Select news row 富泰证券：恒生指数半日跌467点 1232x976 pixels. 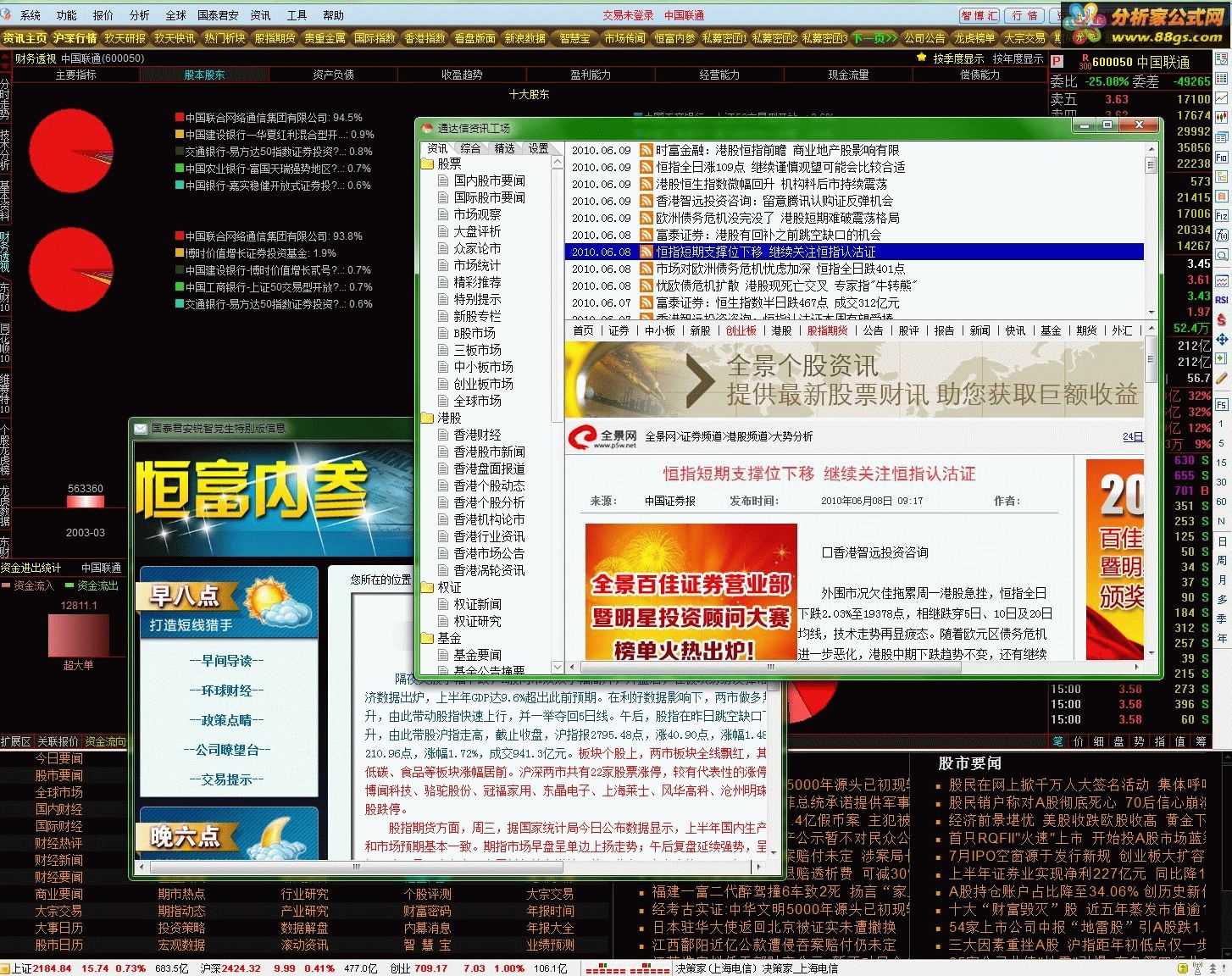click(x=854, y=302)
